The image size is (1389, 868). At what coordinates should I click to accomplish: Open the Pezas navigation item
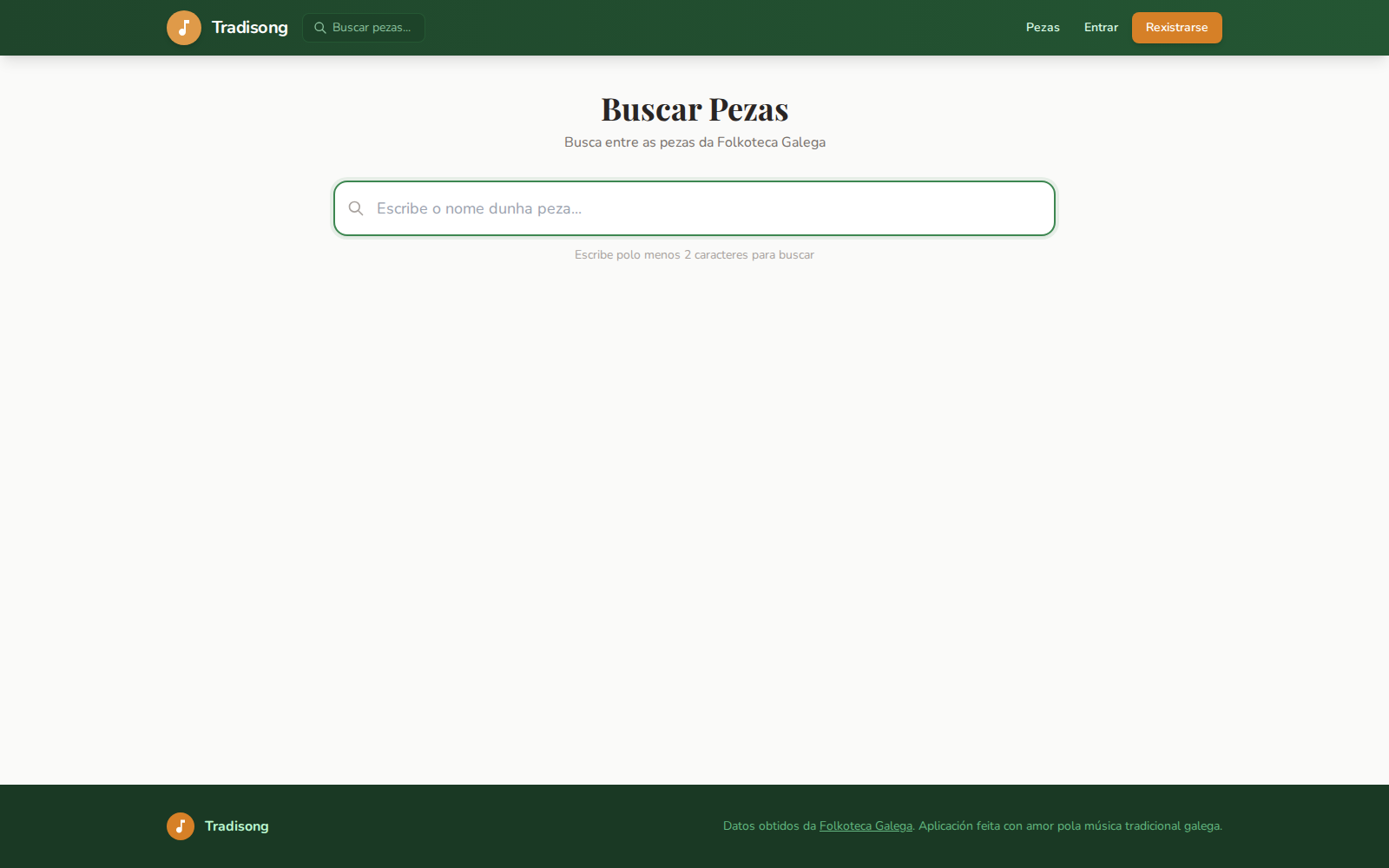tap(1042, 27)
